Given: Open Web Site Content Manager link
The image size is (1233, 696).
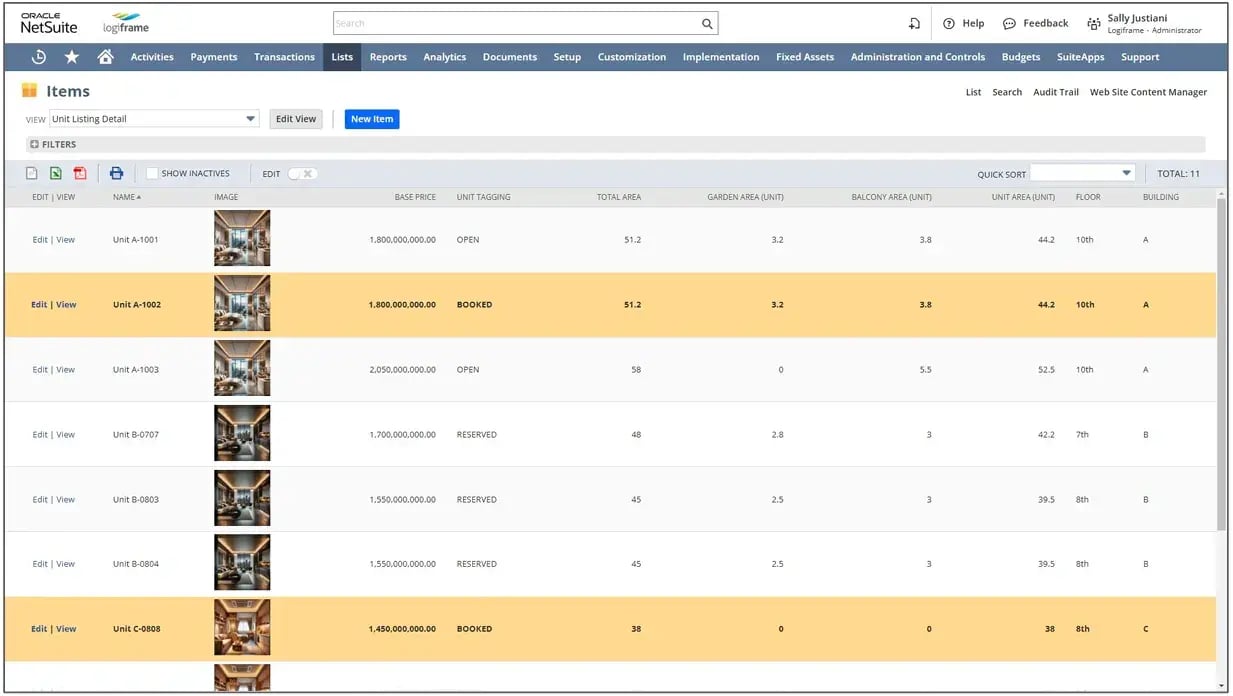Looking at the screenshot, I should (1148, 92).
